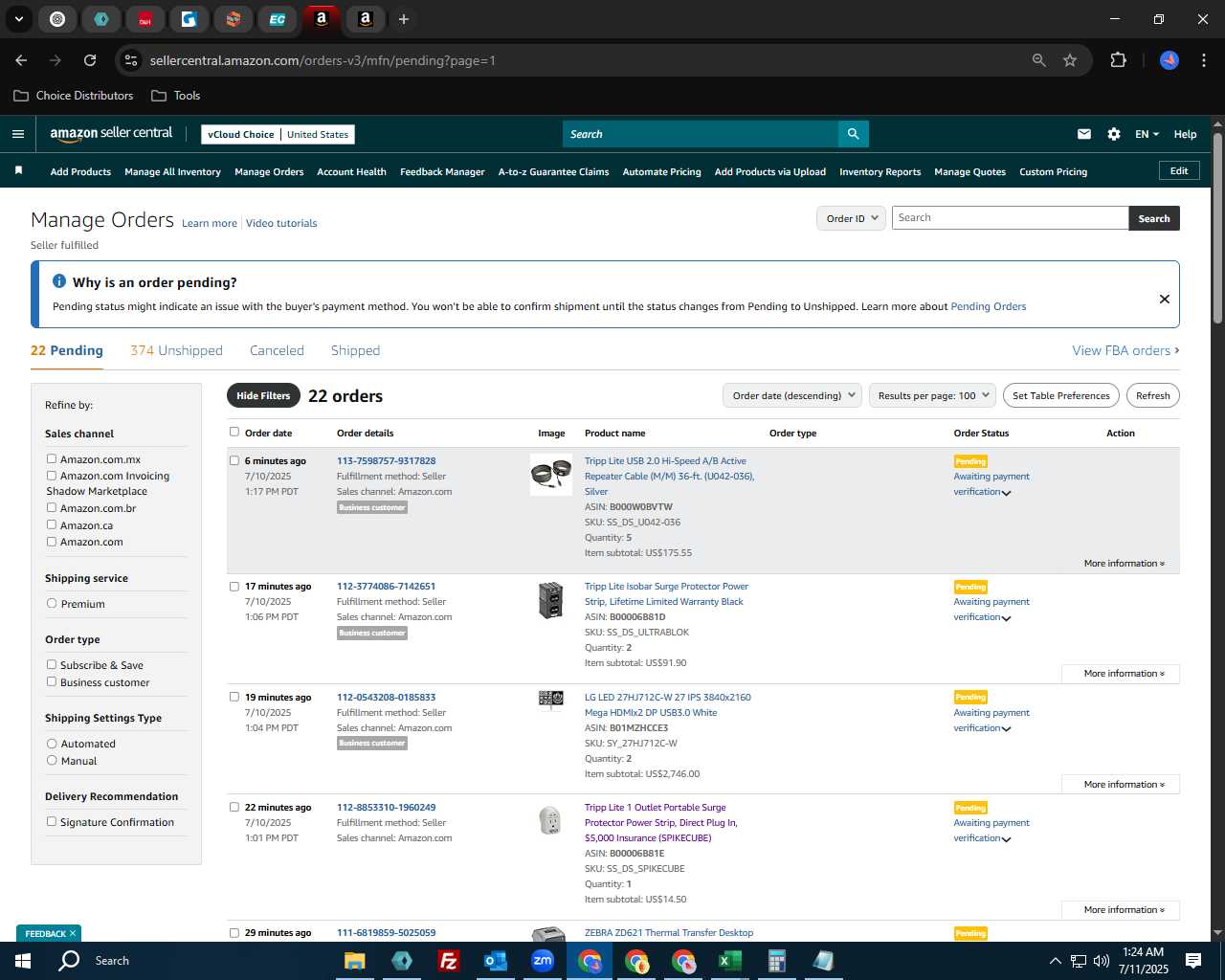
Task: Click Set Table Preferences button
Action: (1060, 395)
